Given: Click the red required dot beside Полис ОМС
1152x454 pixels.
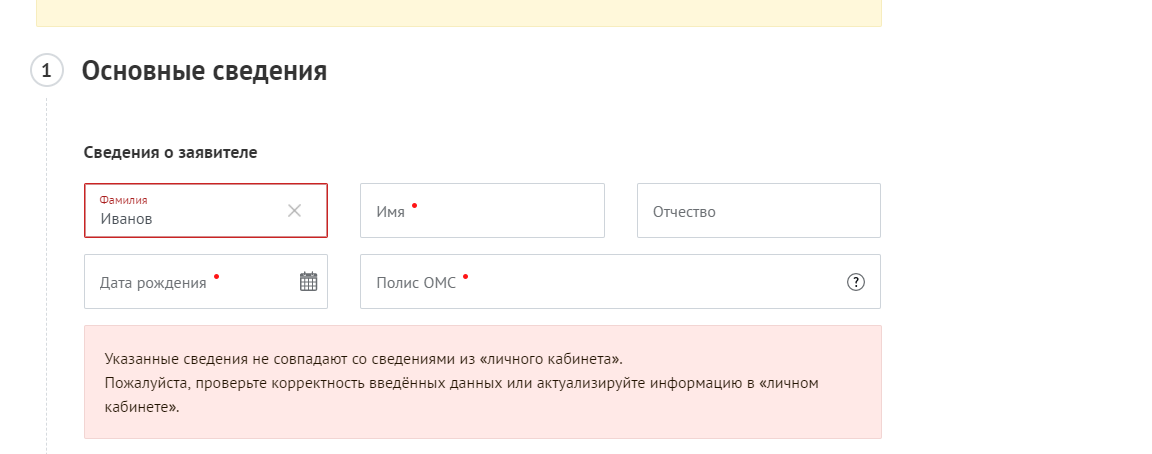Looking at the screenshot, I should [465, 276].
